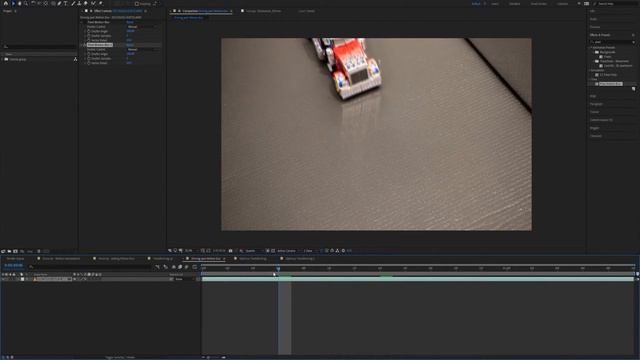Reset the second Pixel Motion Blur effect
The height and width of the screenshot is (360, 640).
coord(131,44)
